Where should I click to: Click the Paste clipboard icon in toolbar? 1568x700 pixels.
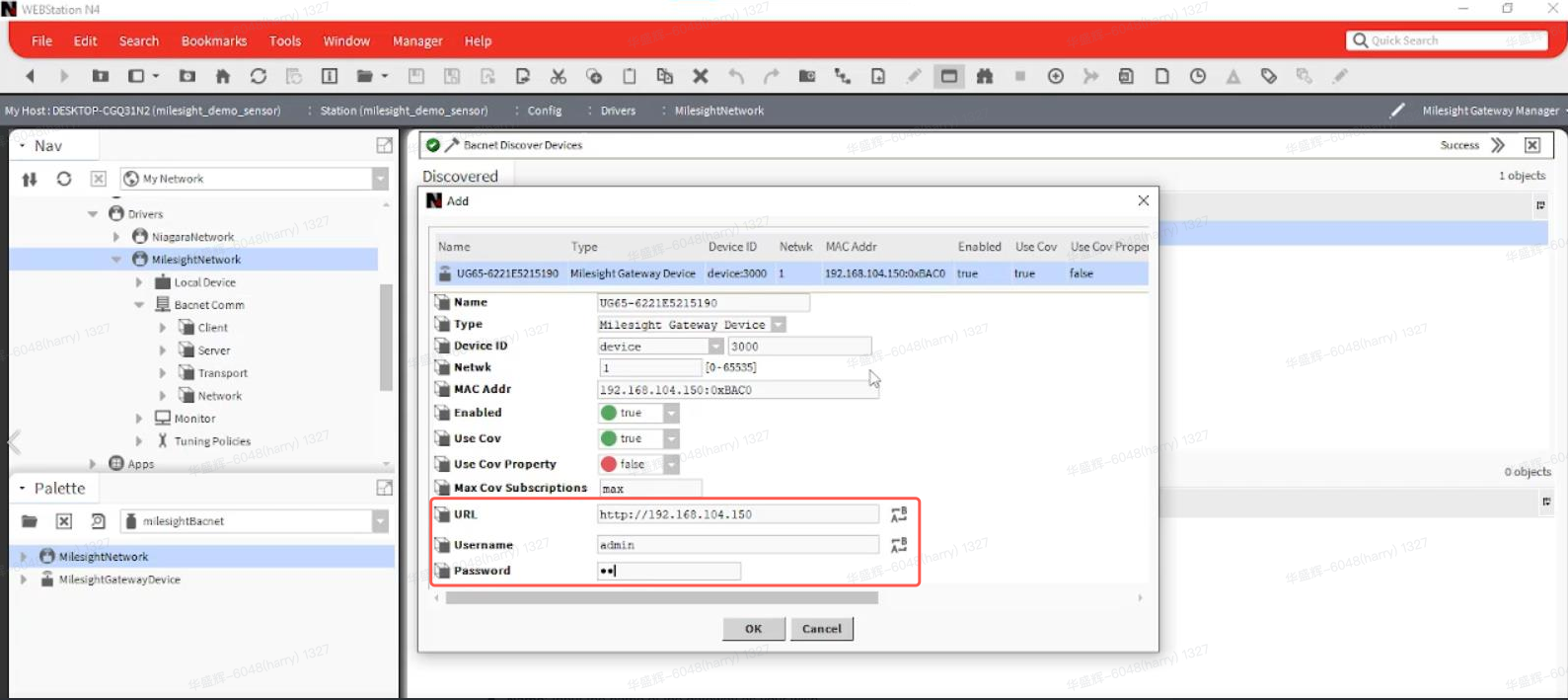pos(630,76)
